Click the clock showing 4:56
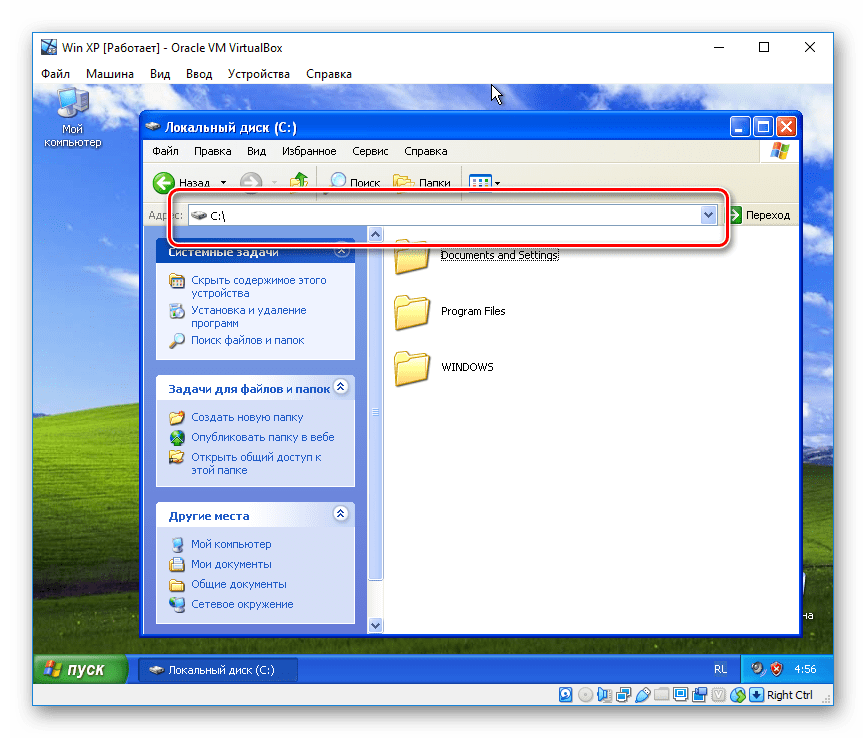Image resolution: width=866 pixels, height=738 pixels. pos(805,669)
